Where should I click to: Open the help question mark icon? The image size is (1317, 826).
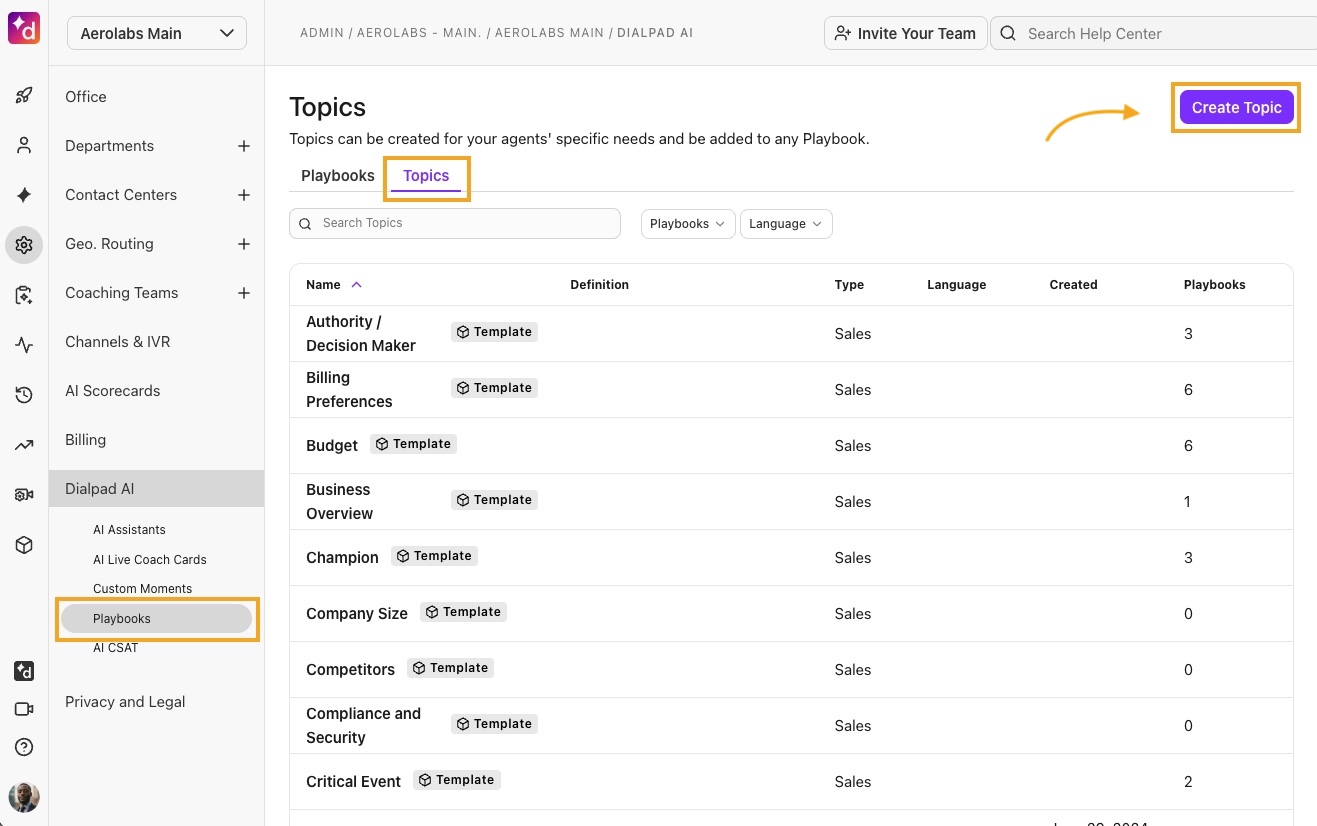[x=24, y=747]
